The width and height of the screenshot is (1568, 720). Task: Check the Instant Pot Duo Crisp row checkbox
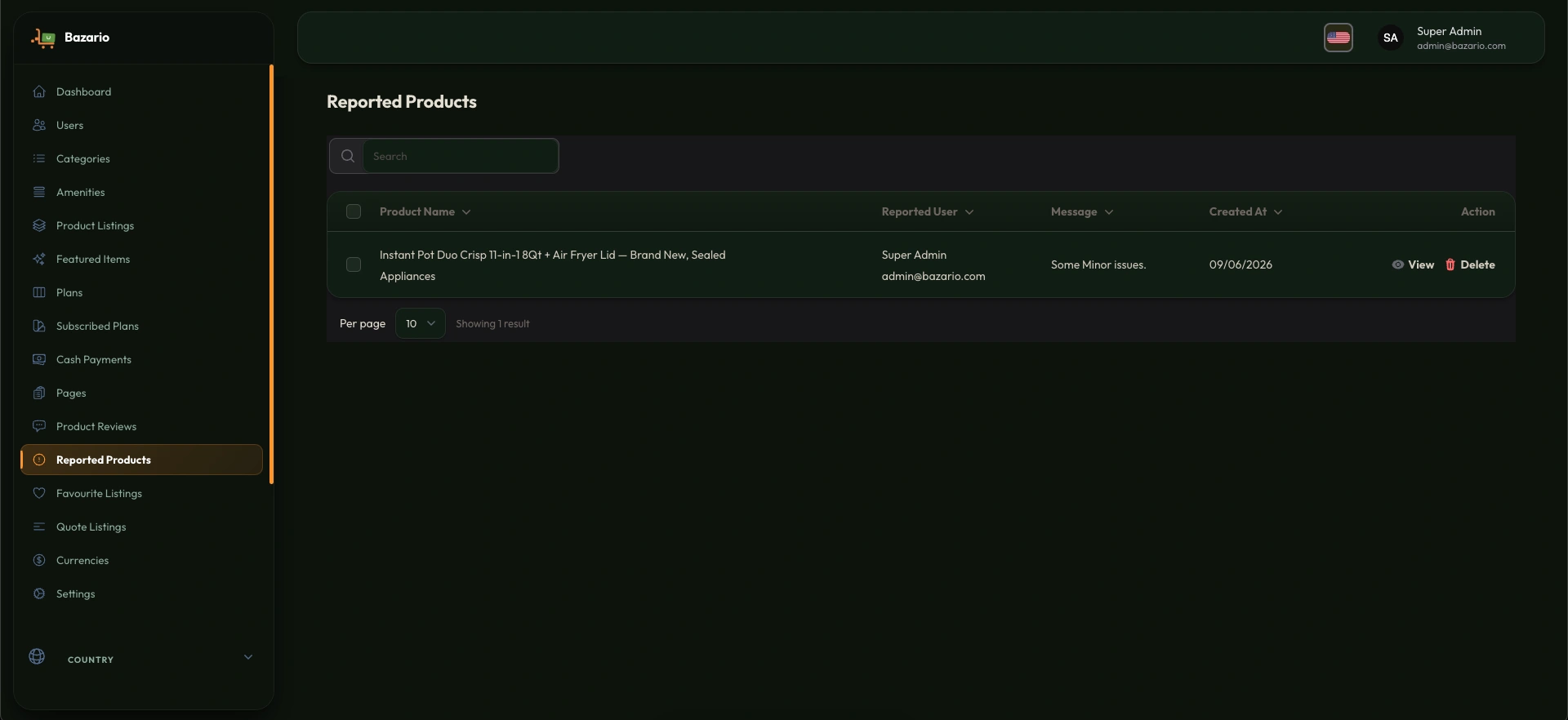click(x=354, y=264)
